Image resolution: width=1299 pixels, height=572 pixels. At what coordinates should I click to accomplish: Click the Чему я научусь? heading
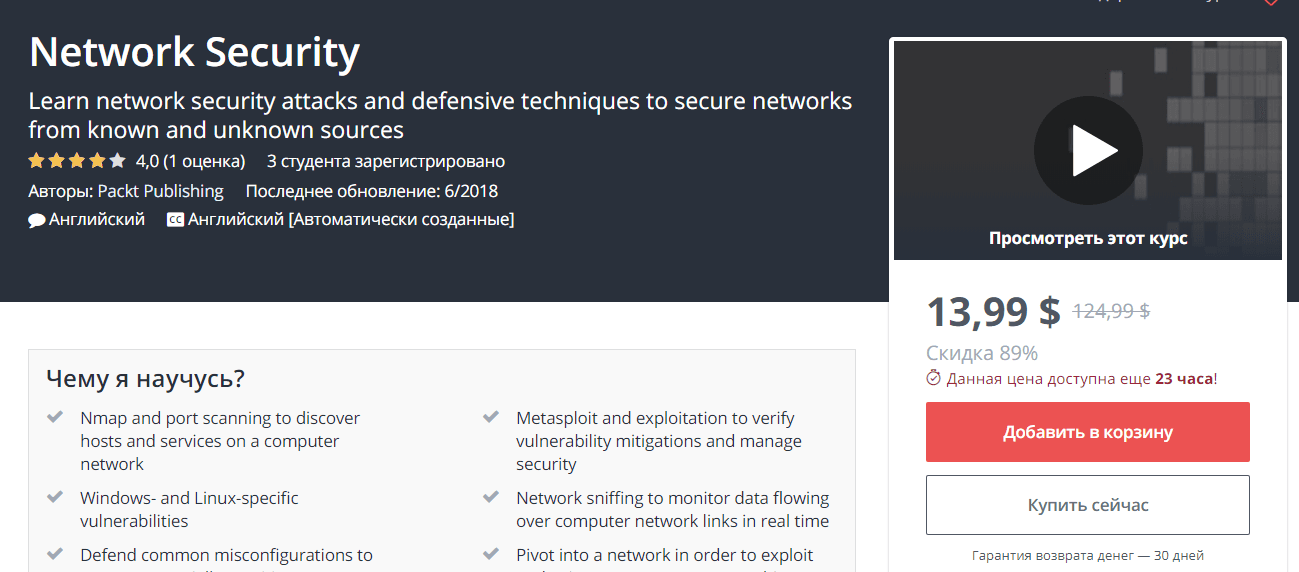click(146, 379)
